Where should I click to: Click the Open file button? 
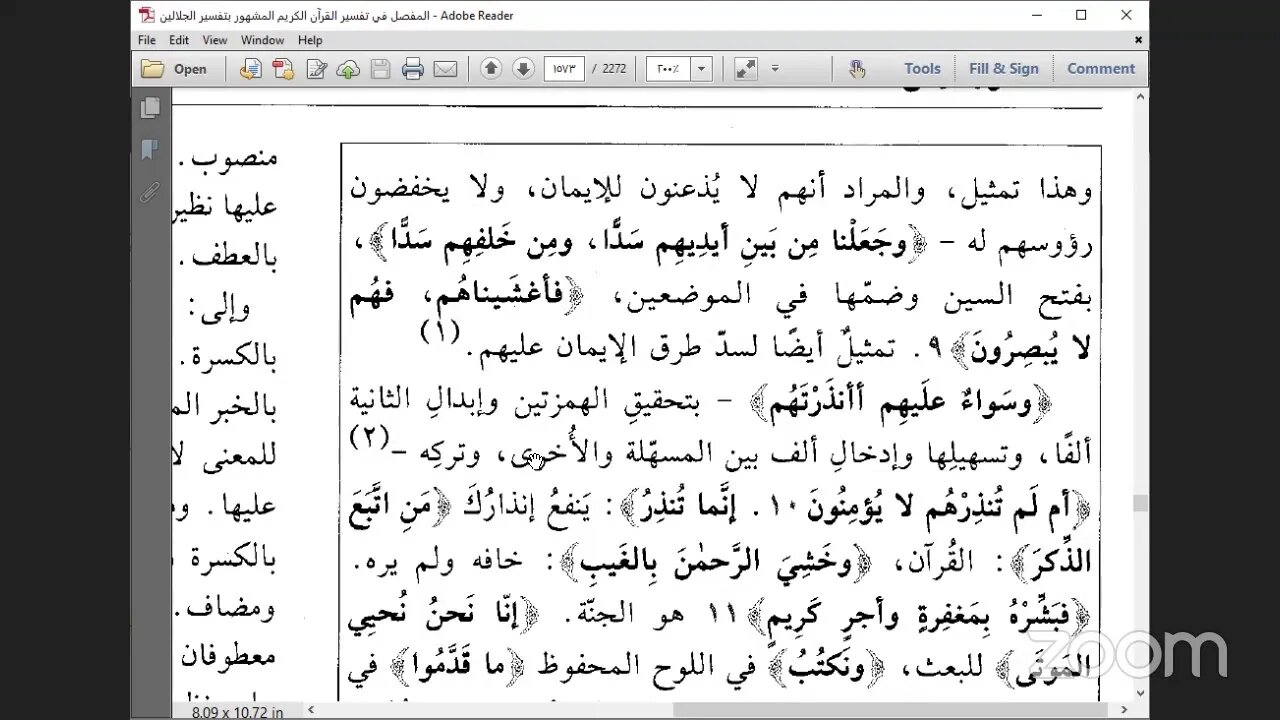(x=174, y=69)
